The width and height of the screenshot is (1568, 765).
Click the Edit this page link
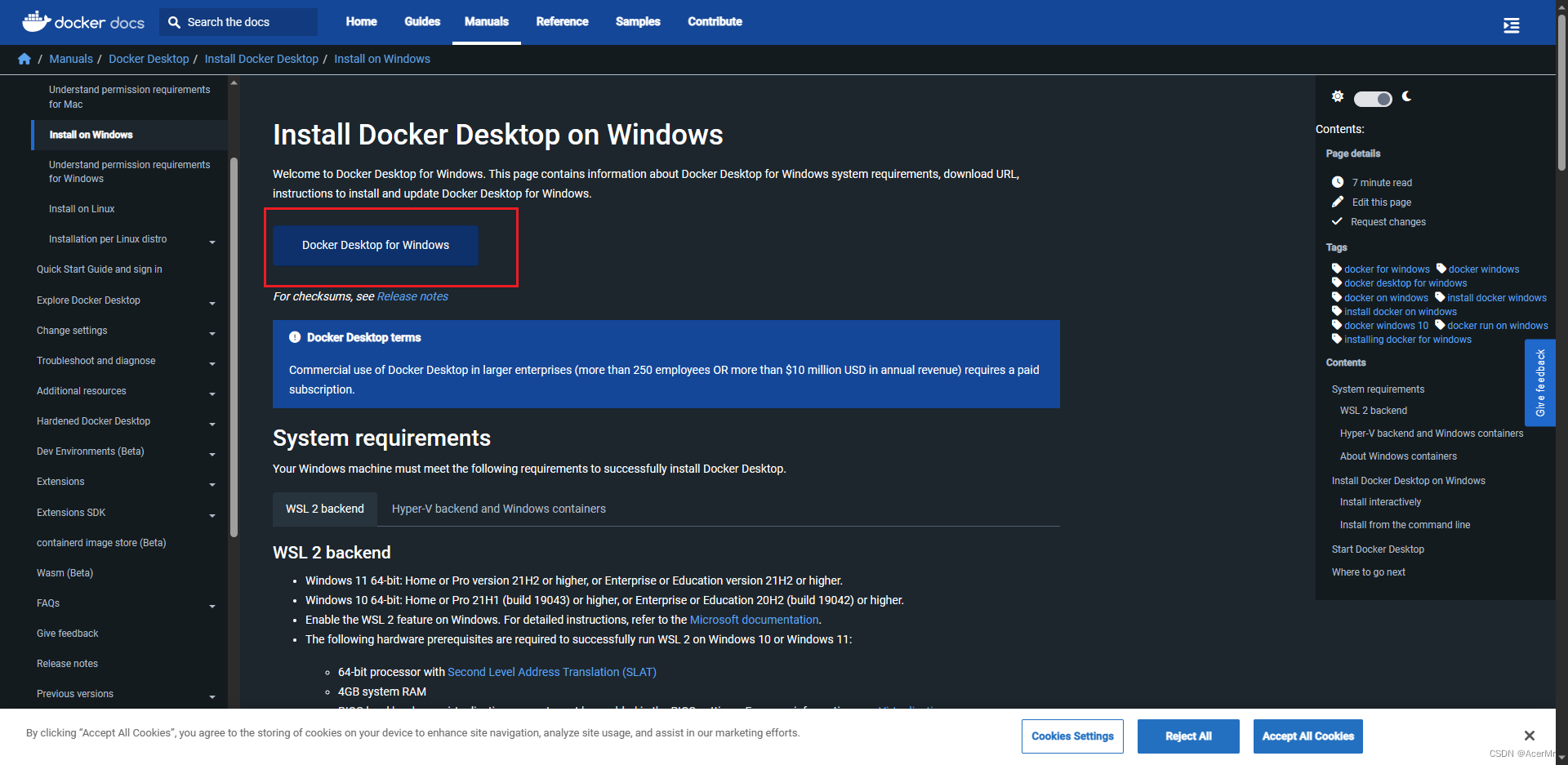1382,202
